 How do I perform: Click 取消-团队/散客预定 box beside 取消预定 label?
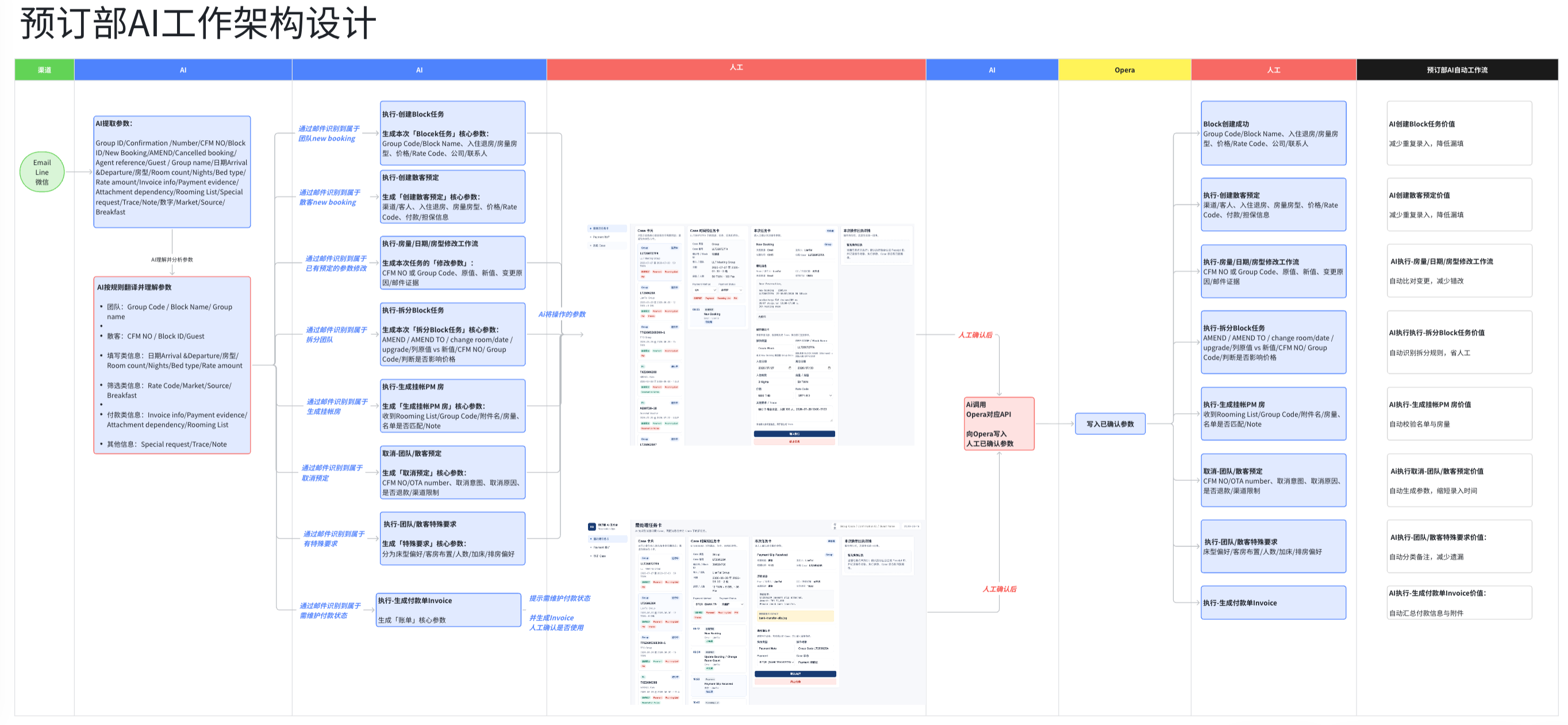[x=453, y=473]
